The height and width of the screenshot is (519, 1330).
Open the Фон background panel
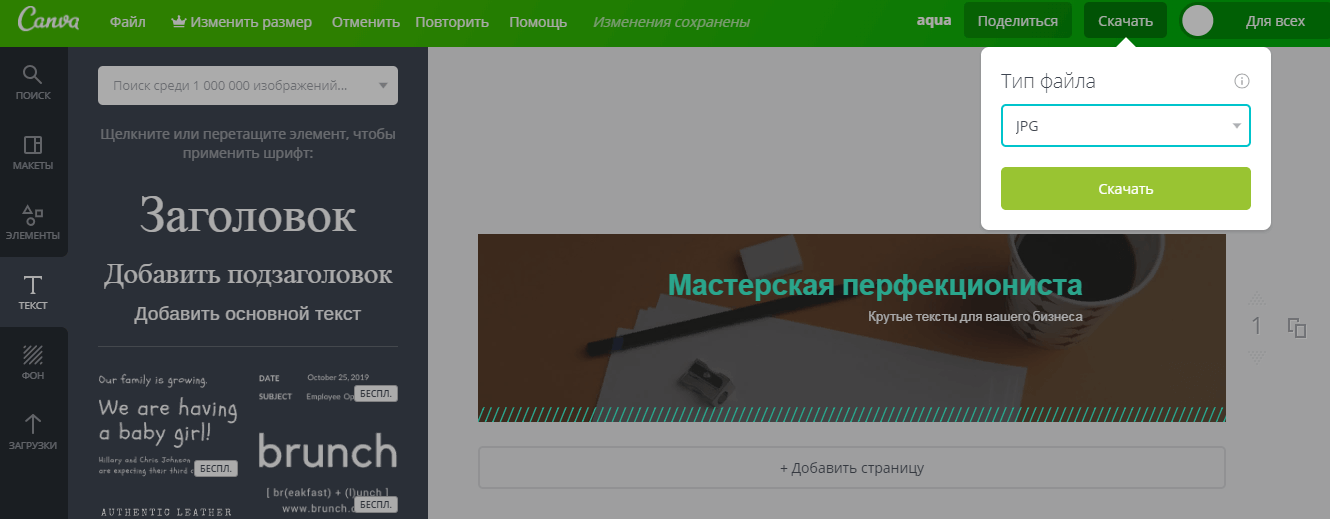click(x=33, y=363)
